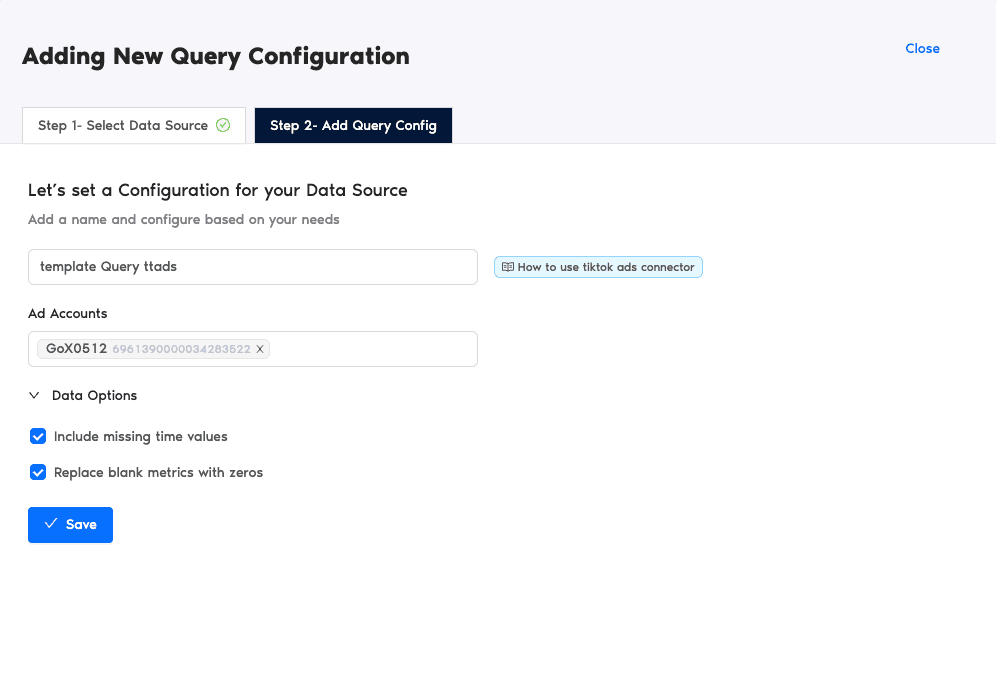Screen dimensions: 996x689
Task: Click the Ad Accounts field label
Action: pyautogui.click(x=67, y=313)
